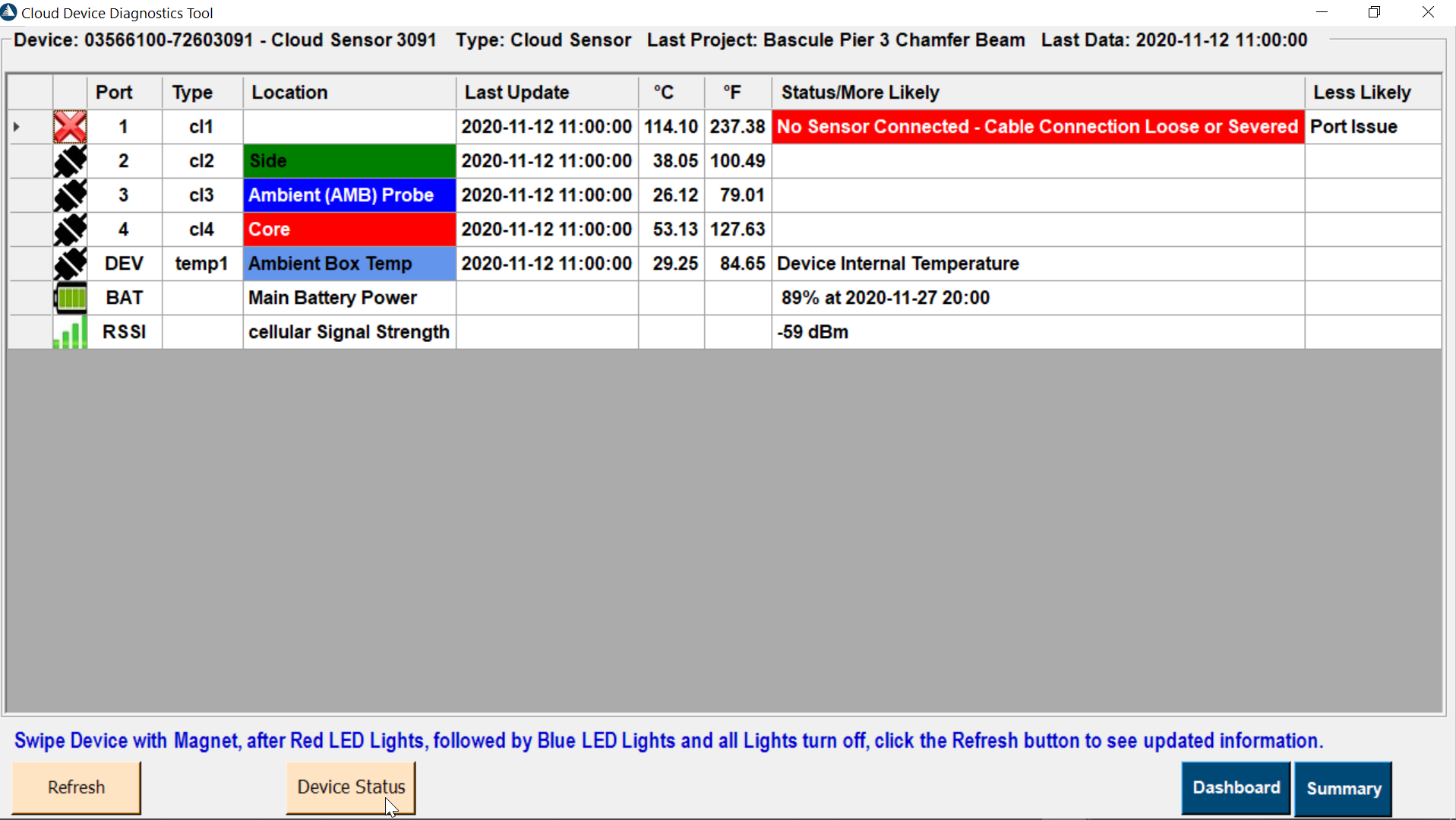The image size is (1456, 820).
Task: Click the 127.63 °F value
Action: pos(737,230)
